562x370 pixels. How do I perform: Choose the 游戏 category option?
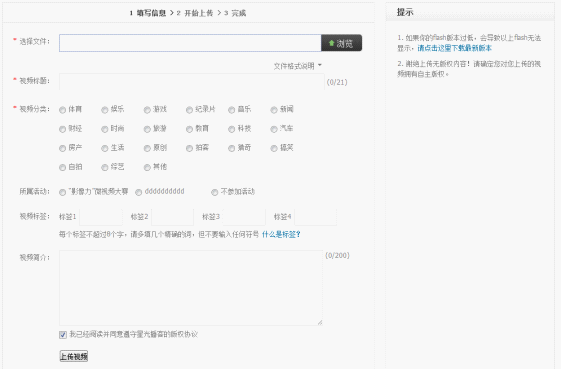(147, 110)
